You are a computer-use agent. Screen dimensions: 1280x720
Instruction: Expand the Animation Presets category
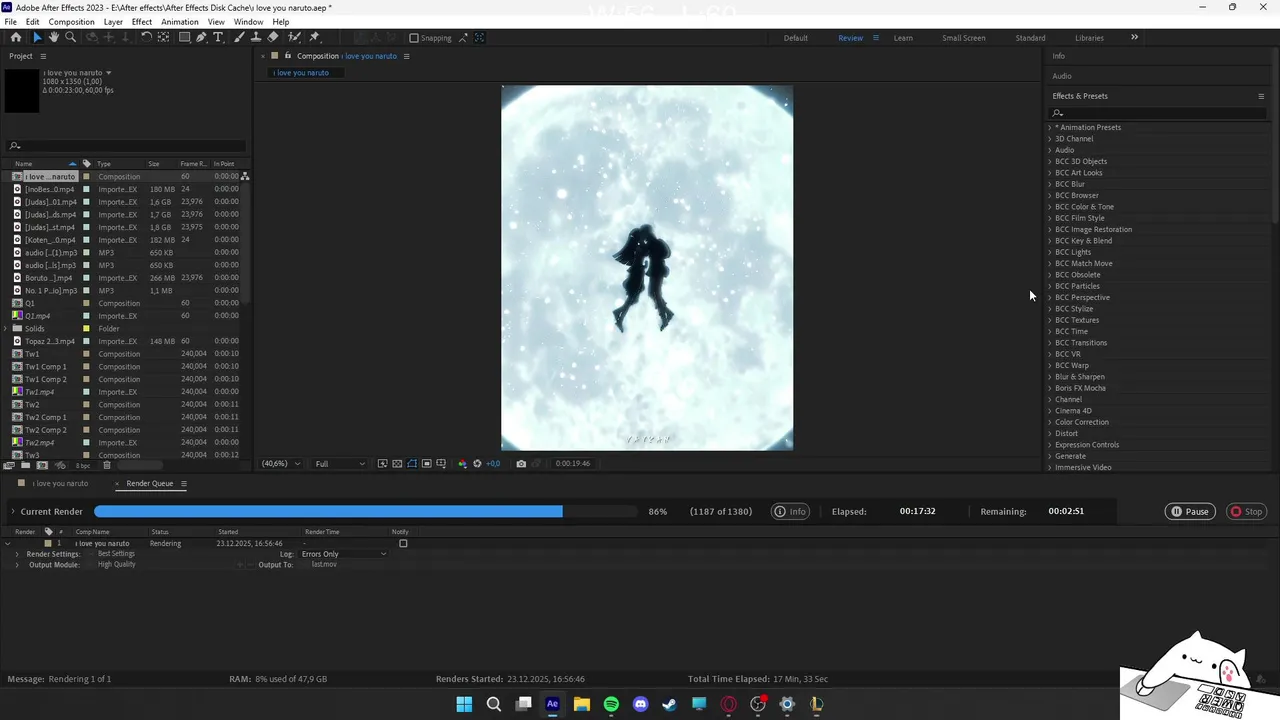[1050, 127]
